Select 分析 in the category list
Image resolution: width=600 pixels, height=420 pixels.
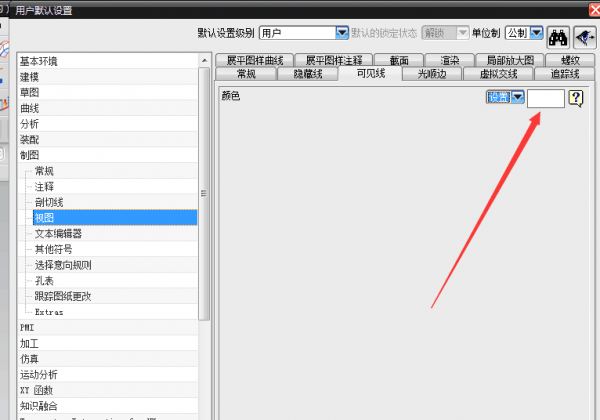click(x=108, y=124)
